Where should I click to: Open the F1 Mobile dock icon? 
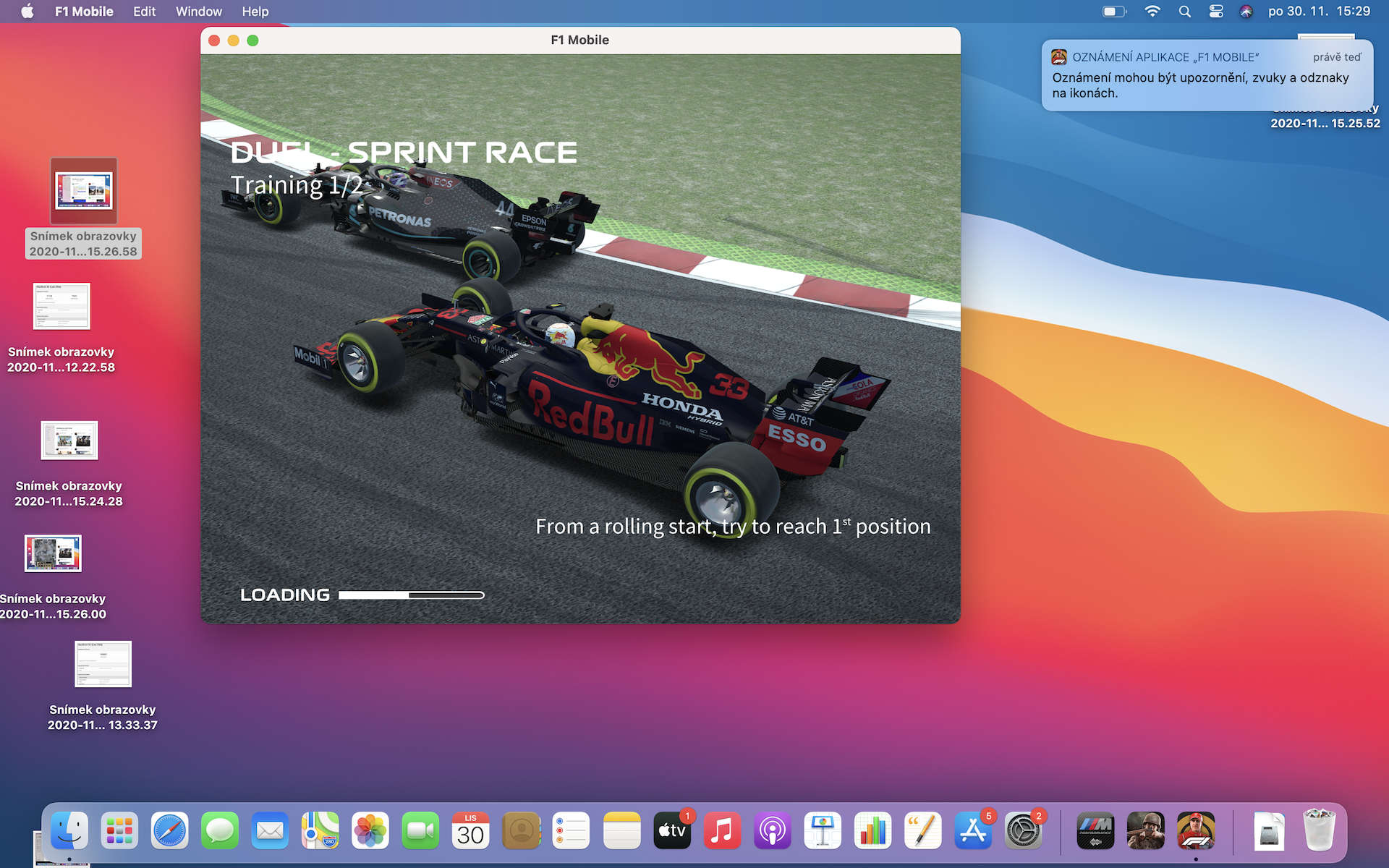(1195, 830)
